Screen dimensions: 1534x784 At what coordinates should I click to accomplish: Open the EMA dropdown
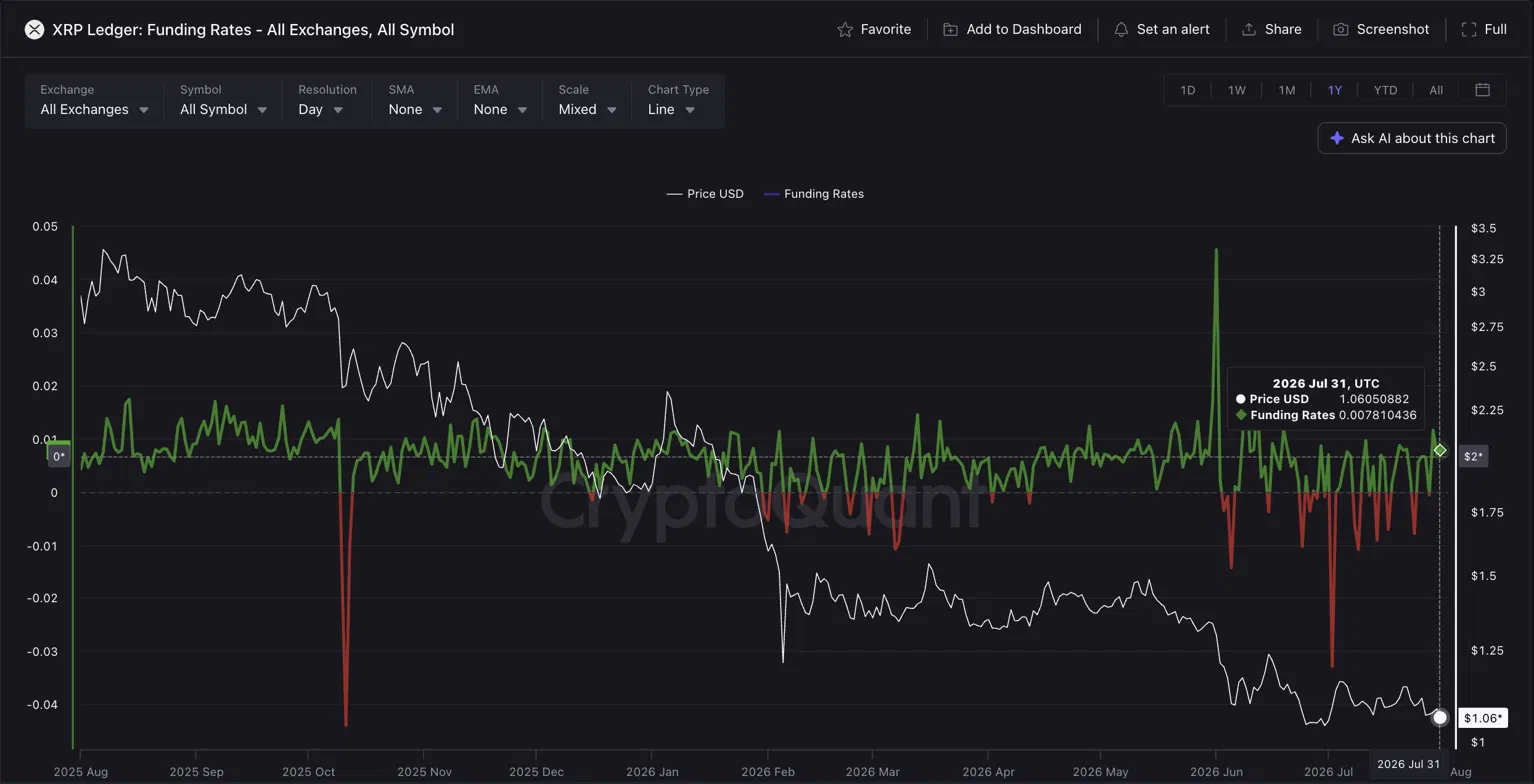[500, 101]
